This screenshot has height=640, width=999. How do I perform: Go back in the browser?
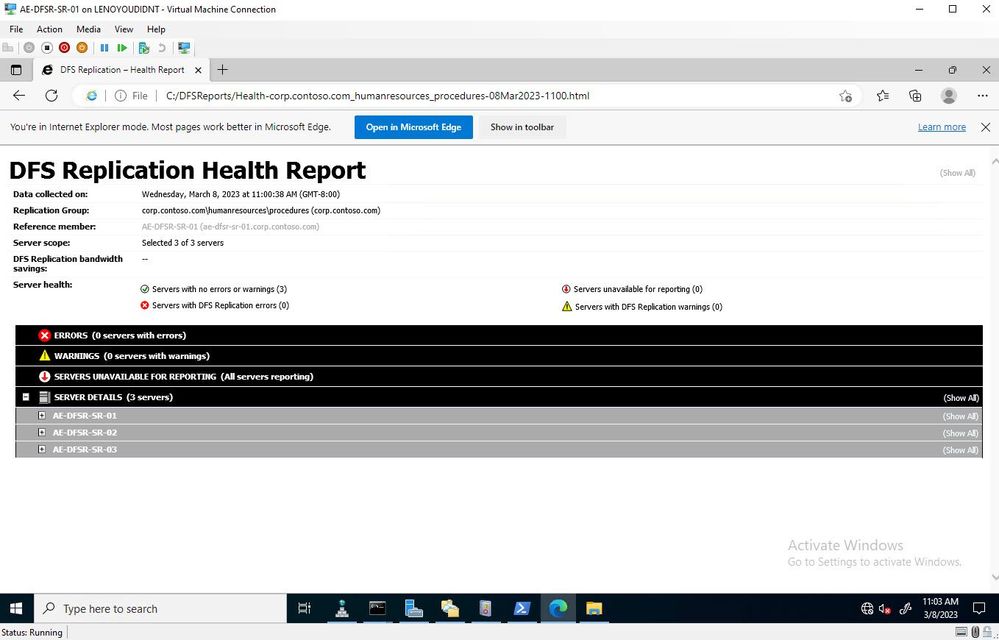[19, 96]
